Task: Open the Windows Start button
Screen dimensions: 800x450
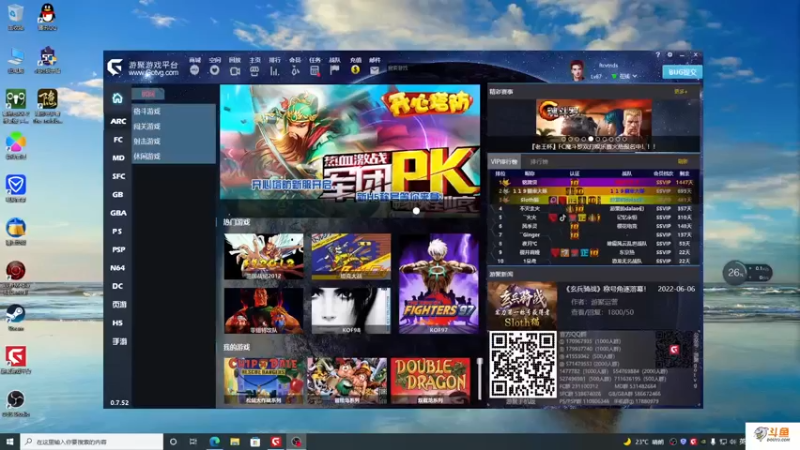Action: point(10,441)
